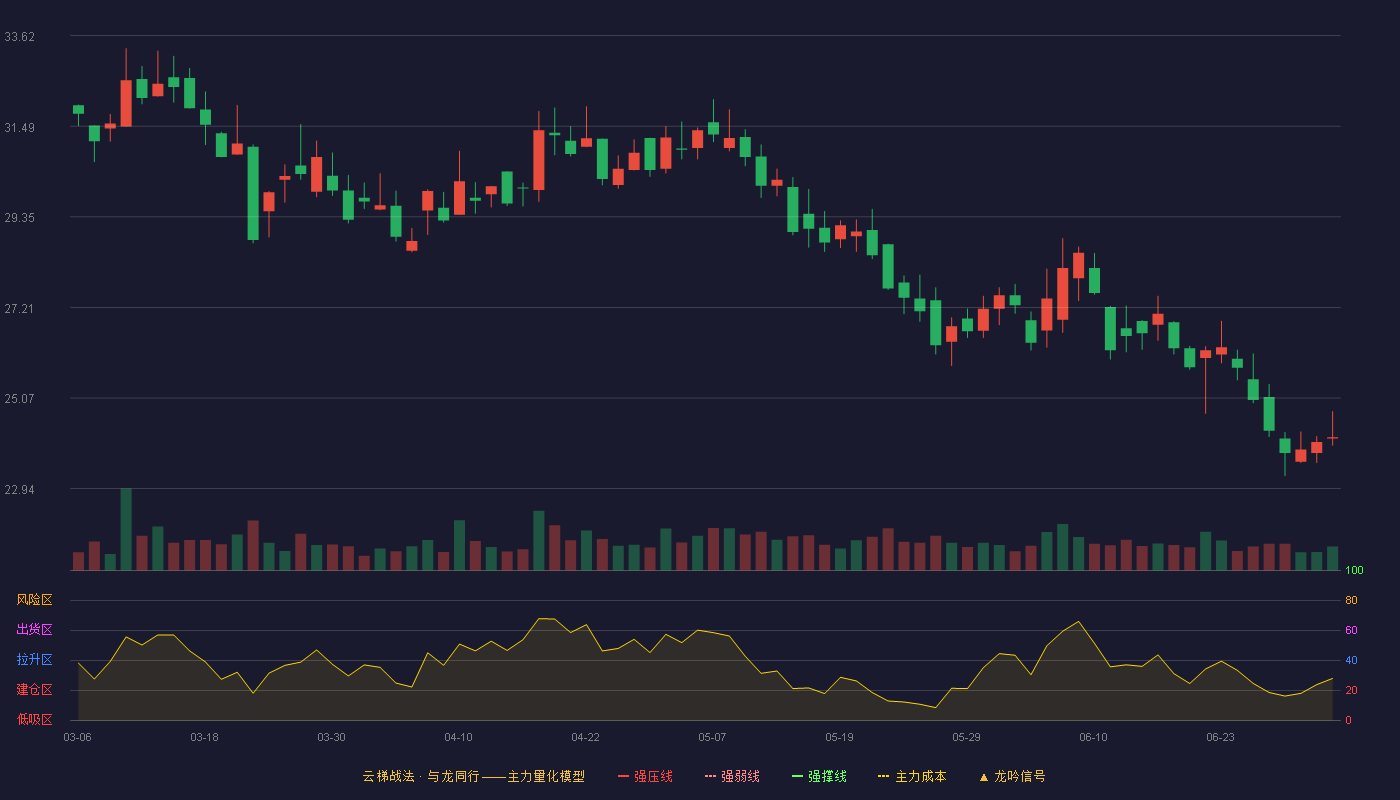This screenshot has height=800, width=1400.
Task: Select the 建仓区 zone label
Action: coord(34,690)
